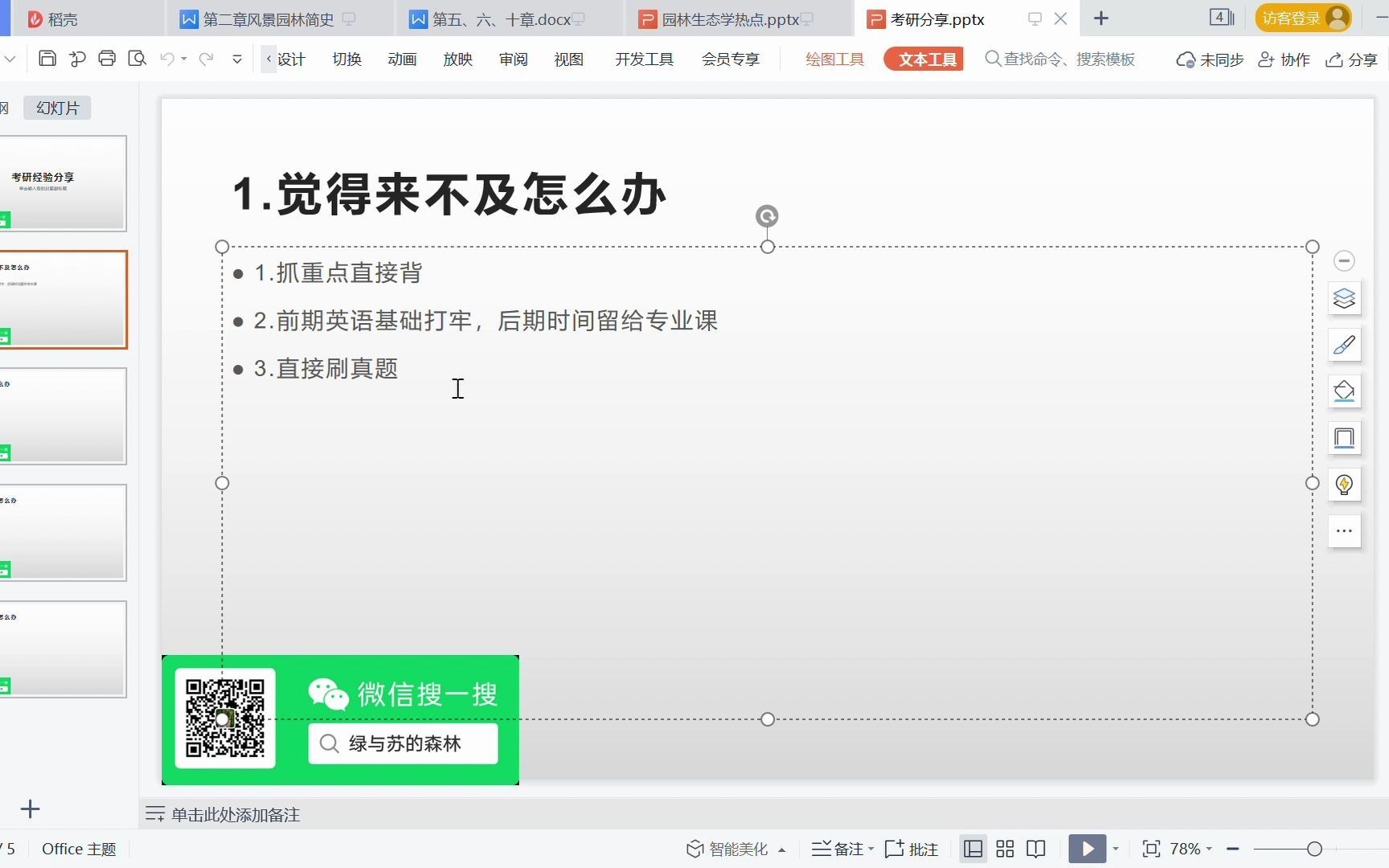Click the outline frame icon beside text box
1389x868 pixels.
(1344, 438)
